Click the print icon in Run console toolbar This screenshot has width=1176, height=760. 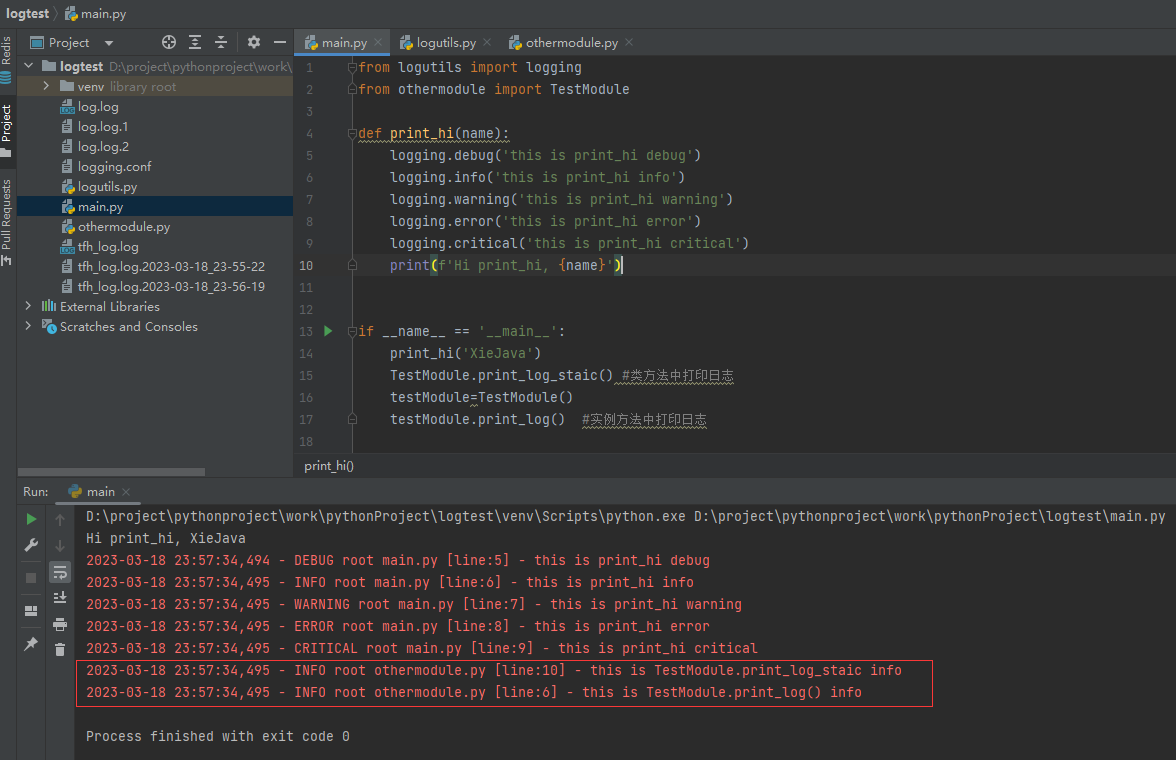[x=60, y=624]
